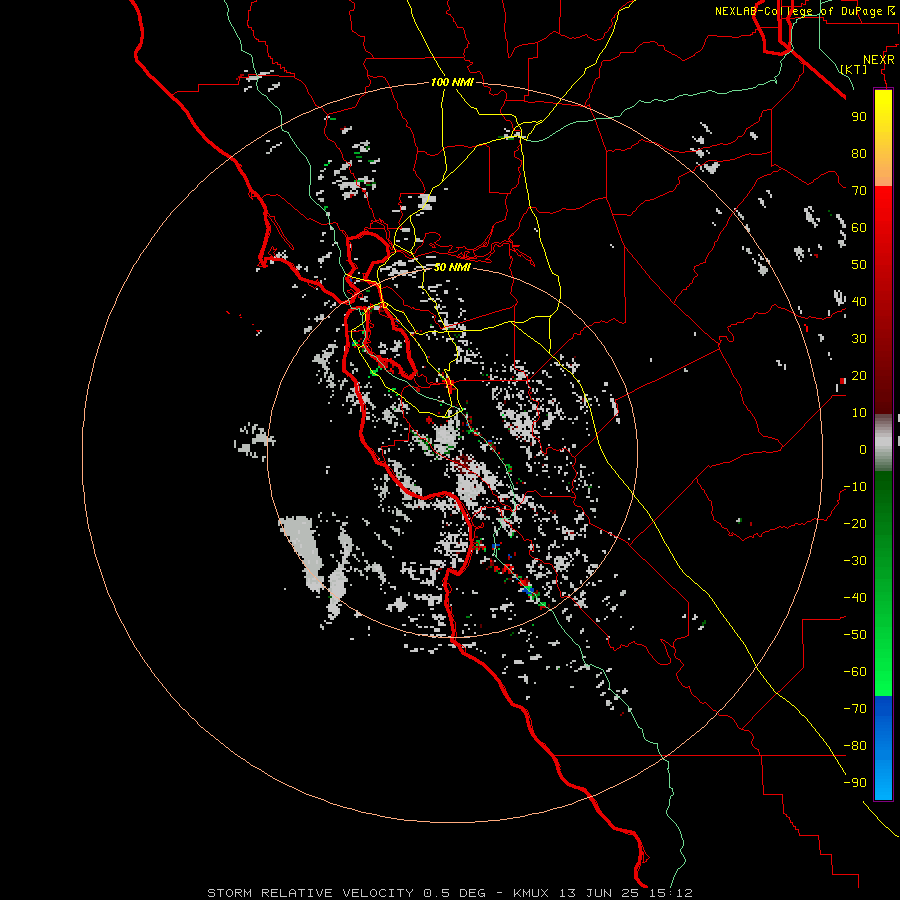Click the 70 value on the scale
The image size is (900, 900).
click(x=859, y=191)
